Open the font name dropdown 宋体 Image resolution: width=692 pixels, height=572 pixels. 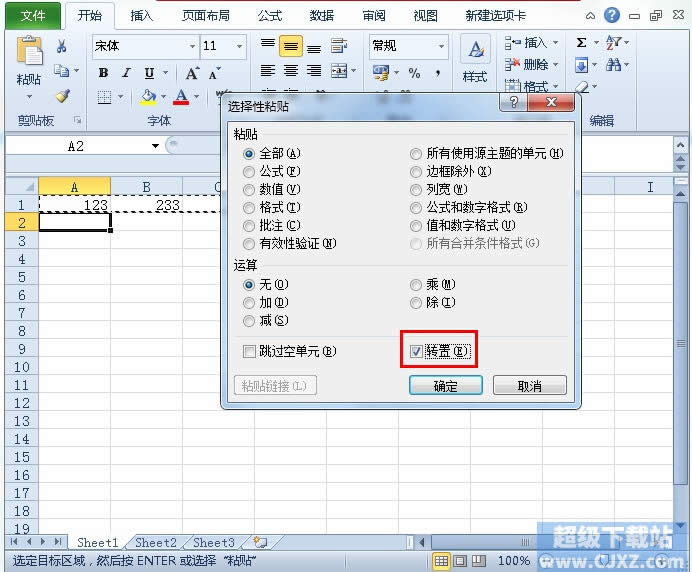pyautogui.click(x=192, y=46)
